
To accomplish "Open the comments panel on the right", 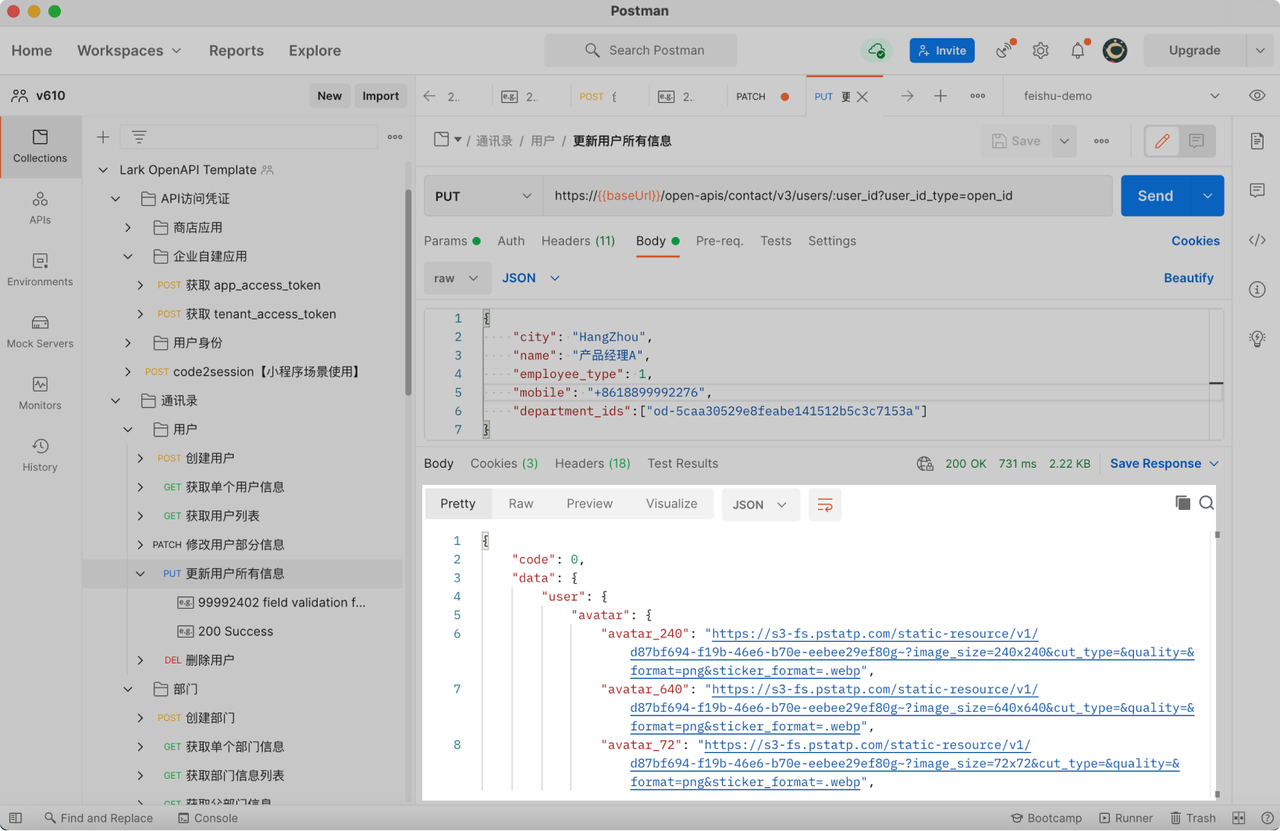I will (x=1257, y=191).
